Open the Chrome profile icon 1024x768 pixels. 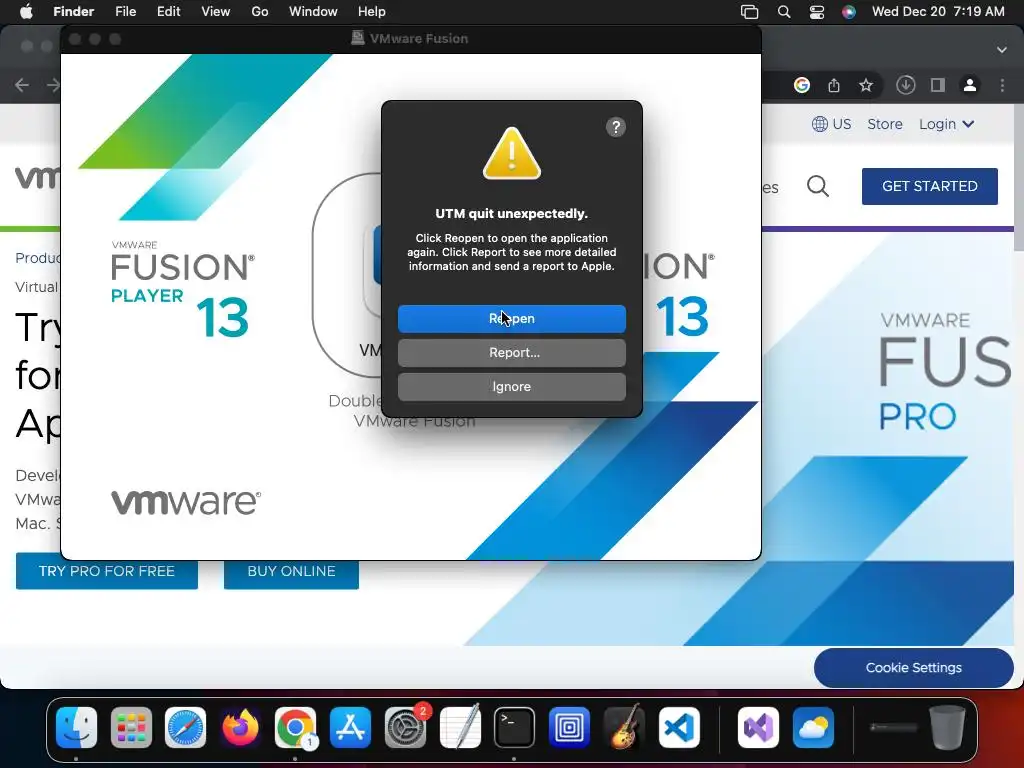click(x=970, y=85)
